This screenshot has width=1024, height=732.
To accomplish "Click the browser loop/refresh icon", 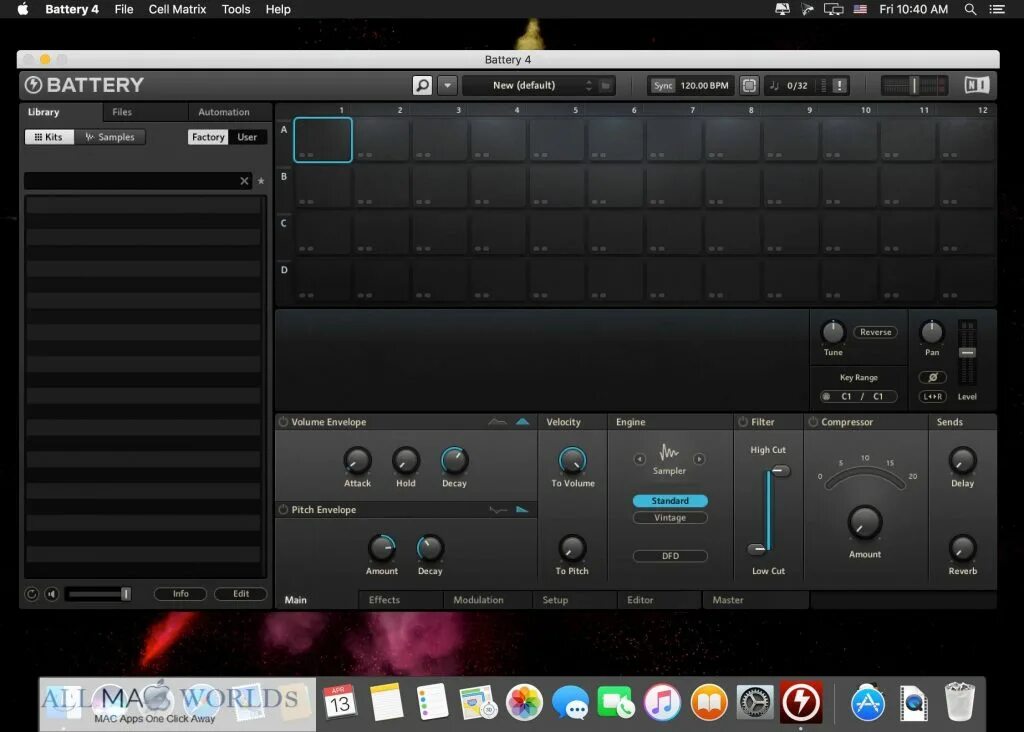I will tap(31, 594).
